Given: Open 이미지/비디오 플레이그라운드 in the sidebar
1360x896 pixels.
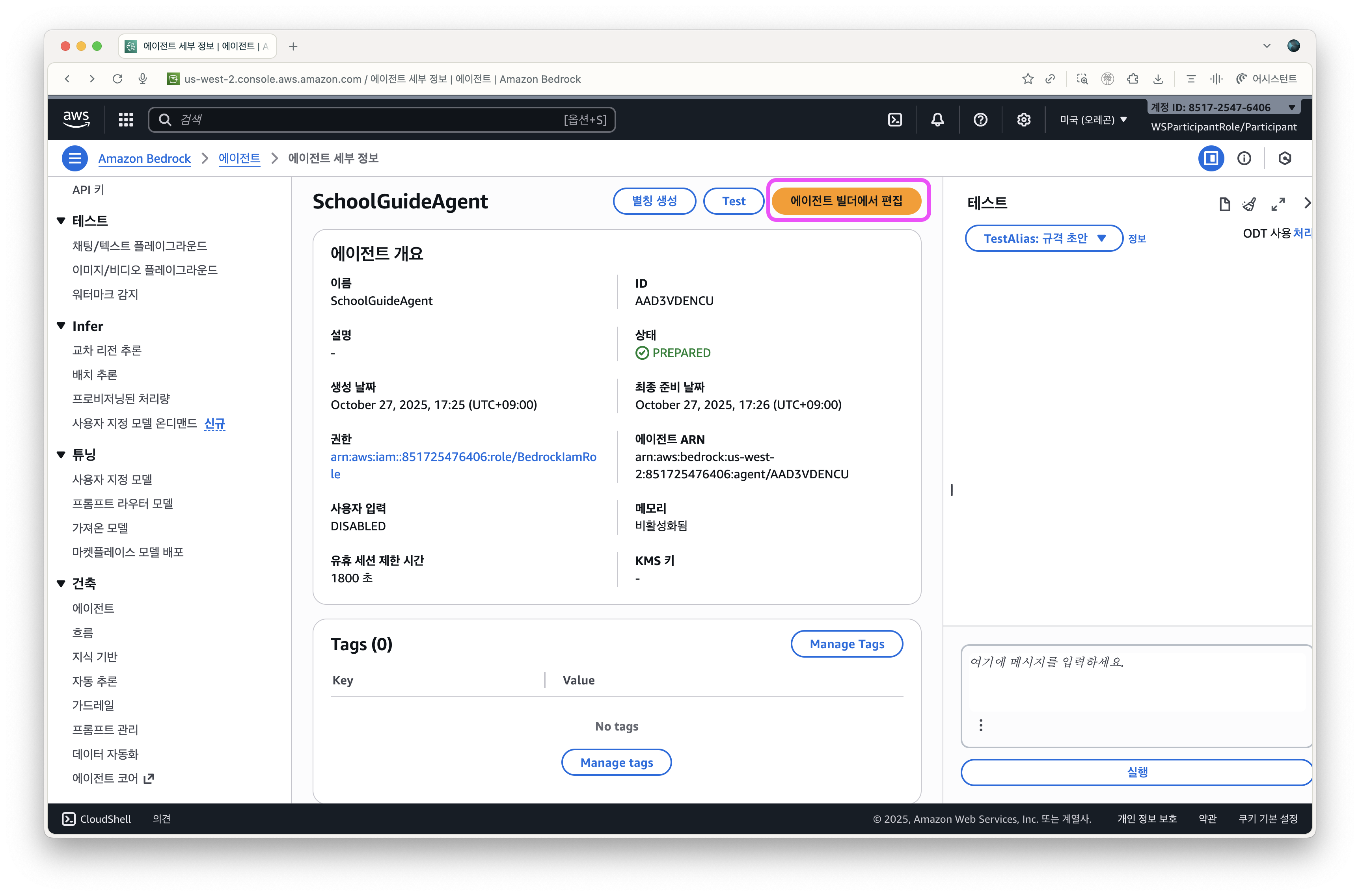Looking at the screenshot, I should [145, 270].
